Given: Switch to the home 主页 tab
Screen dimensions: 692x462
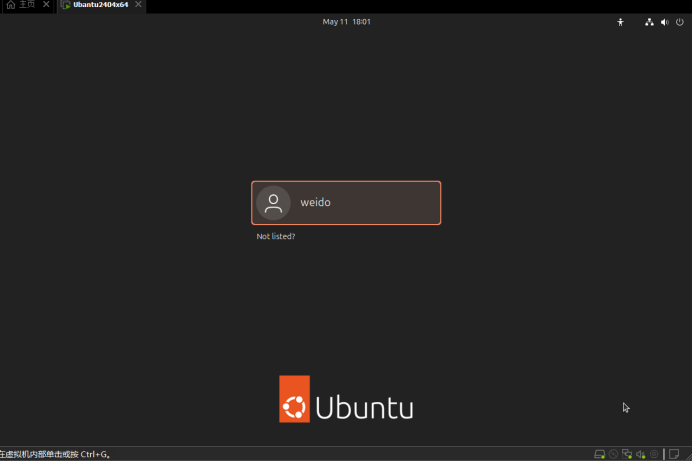Looking at the screenshot, I should click(x=27, y=5).
